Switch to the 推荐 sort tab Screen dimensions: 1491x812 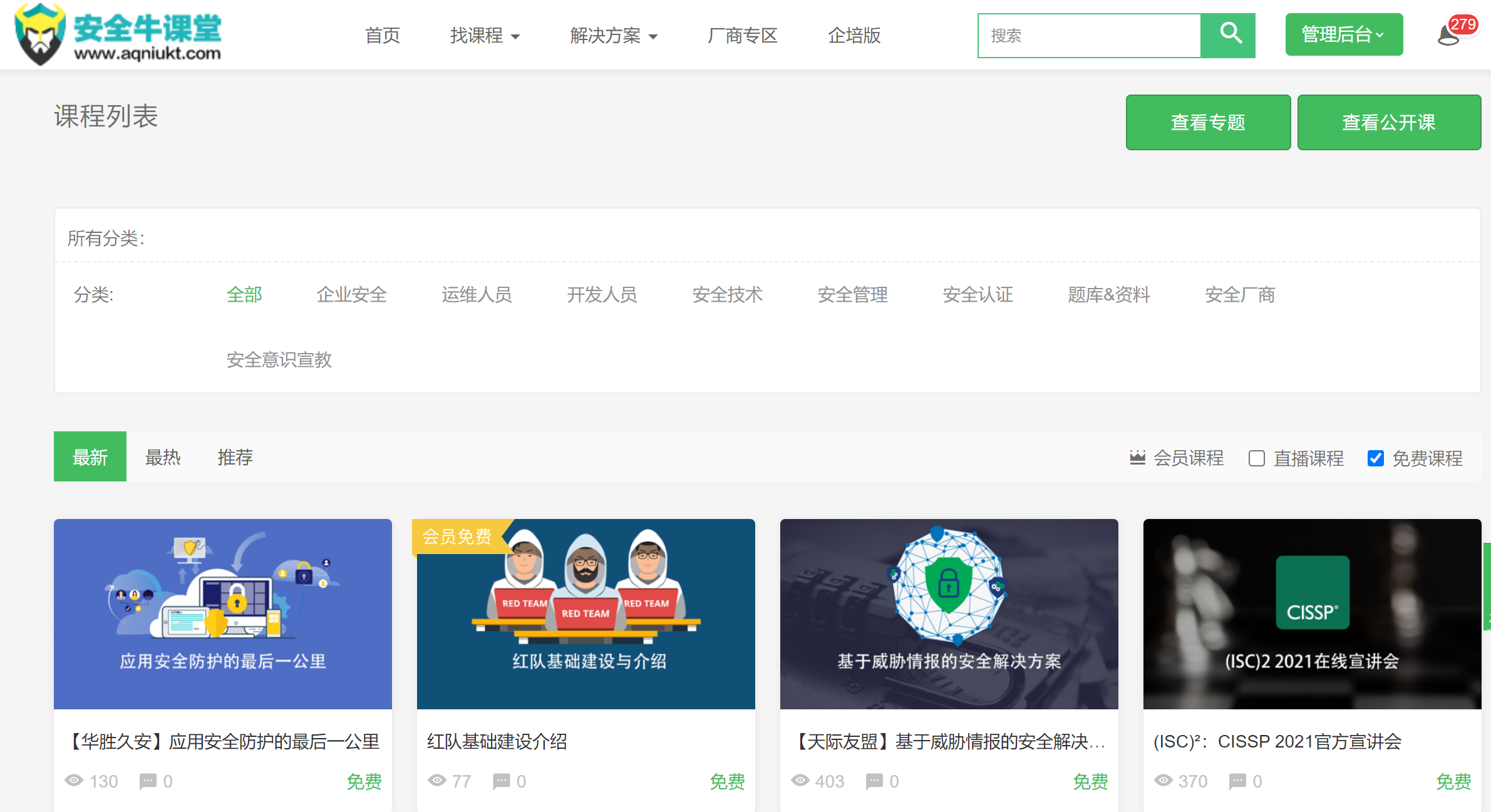point(235,457)
